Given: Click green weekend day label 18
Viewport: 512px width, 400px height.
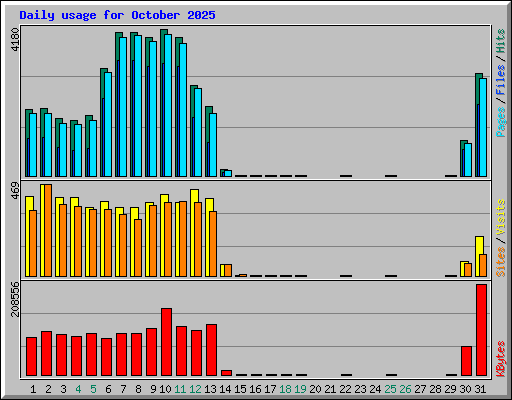Looking at the screenshot, I should 285,389.
